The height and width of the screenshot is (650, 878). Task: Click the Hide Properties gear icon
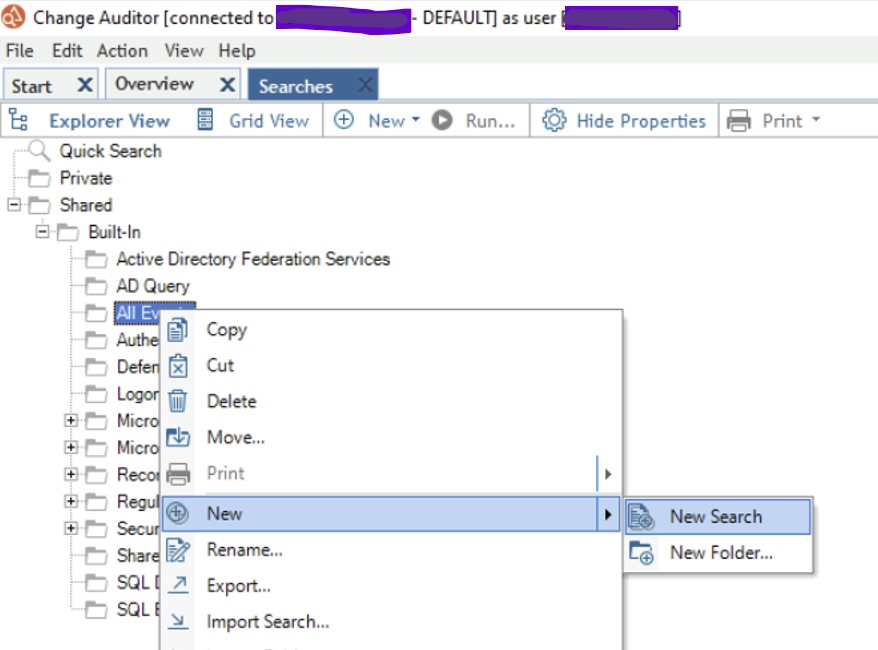[554, 119]
